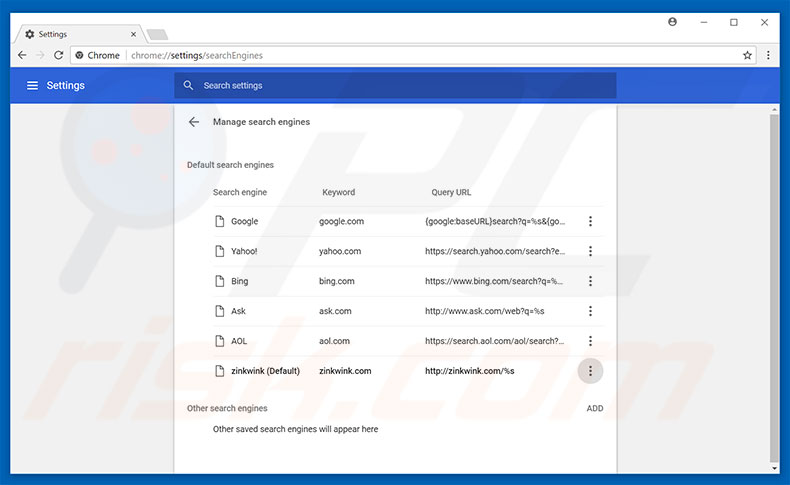Click the Ask engine name

(x=238, y=311)
